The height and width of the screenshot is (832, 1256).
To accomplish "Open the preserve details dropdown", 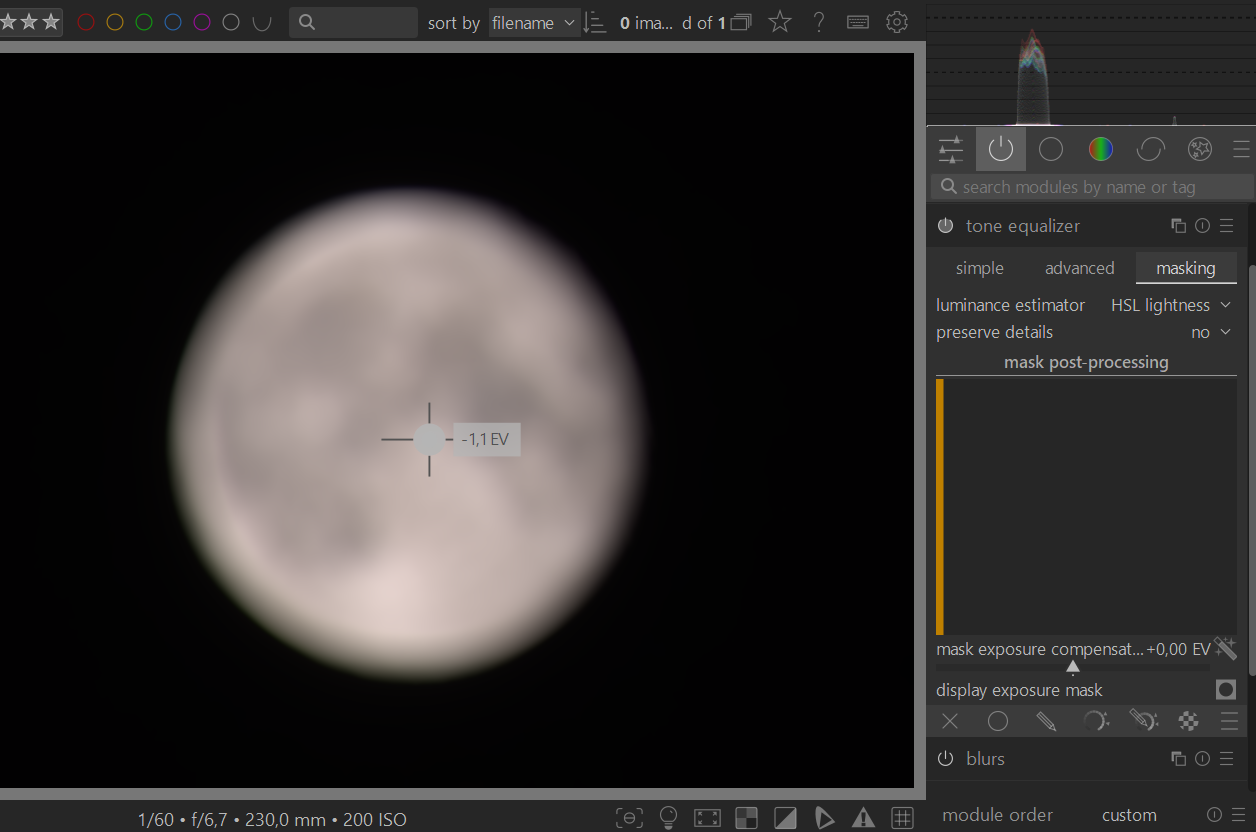I will point(1210,332).
